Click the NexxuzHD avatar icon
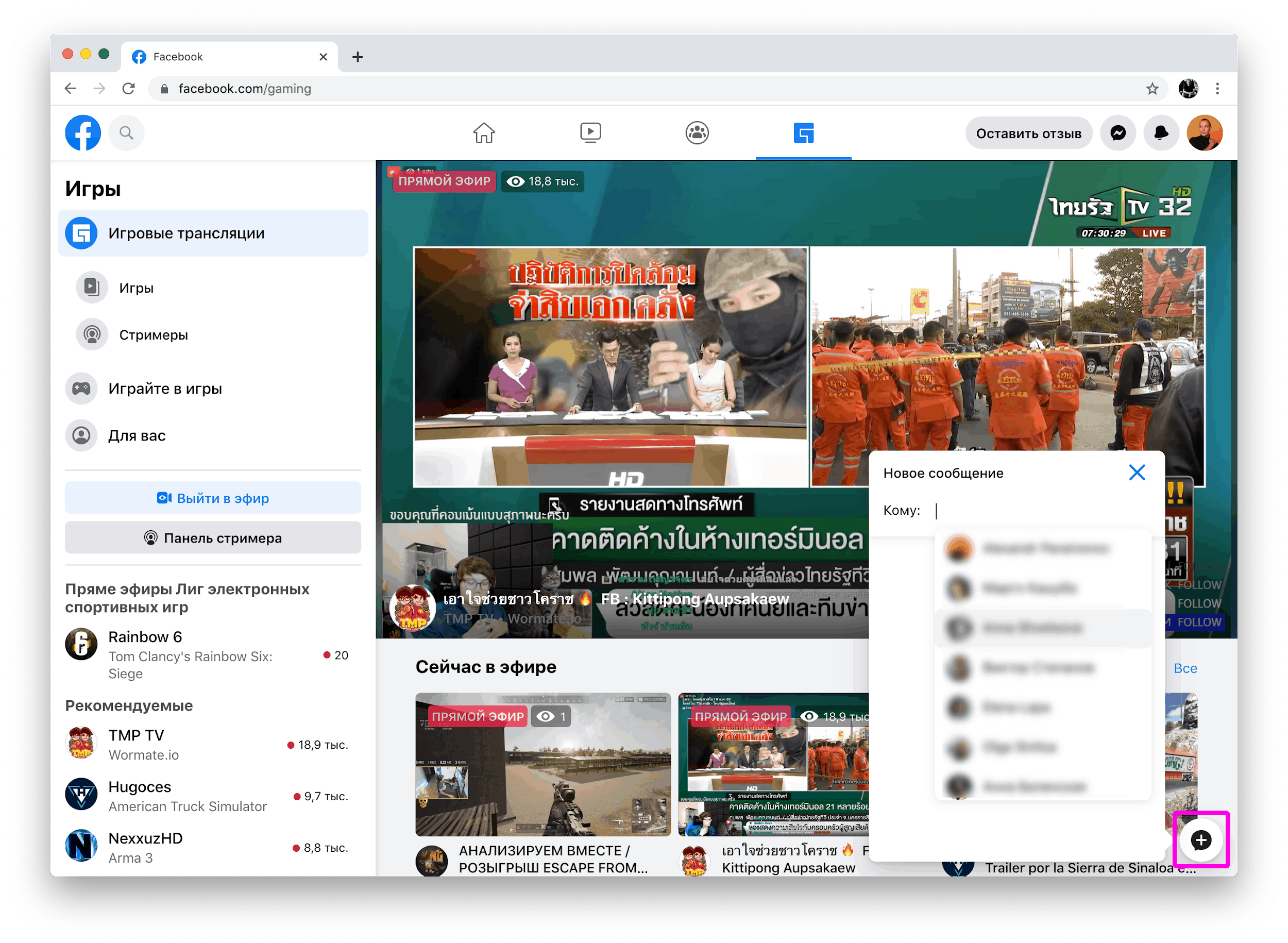This screenshot has height=943, width=1288. (x=81, y=846)
